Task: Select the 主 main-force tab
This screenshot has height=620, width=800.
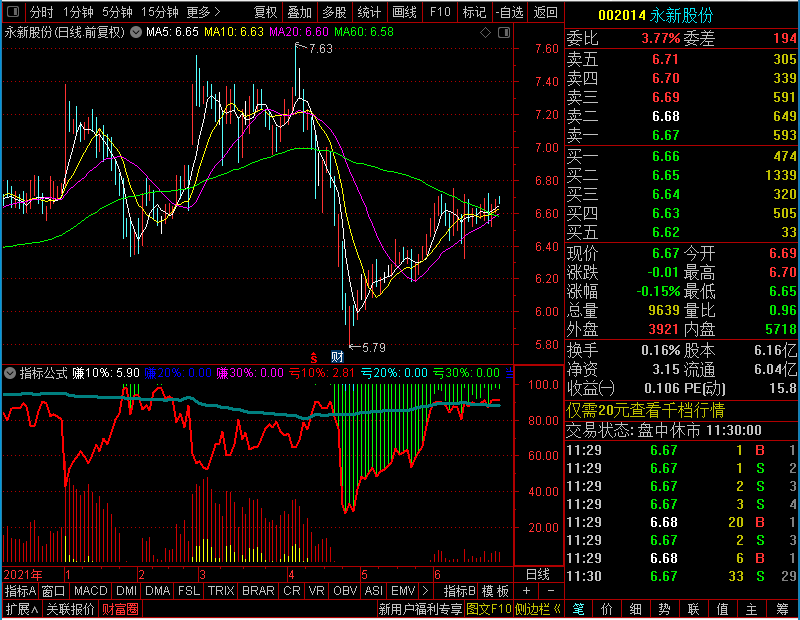Action: 752,609
